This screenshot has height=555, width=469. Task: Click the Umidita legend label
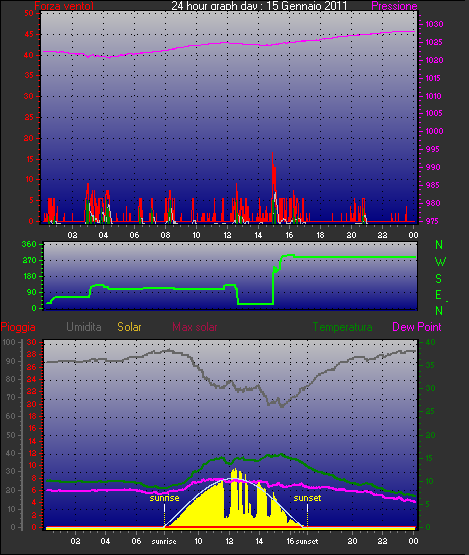click(84, 327)
